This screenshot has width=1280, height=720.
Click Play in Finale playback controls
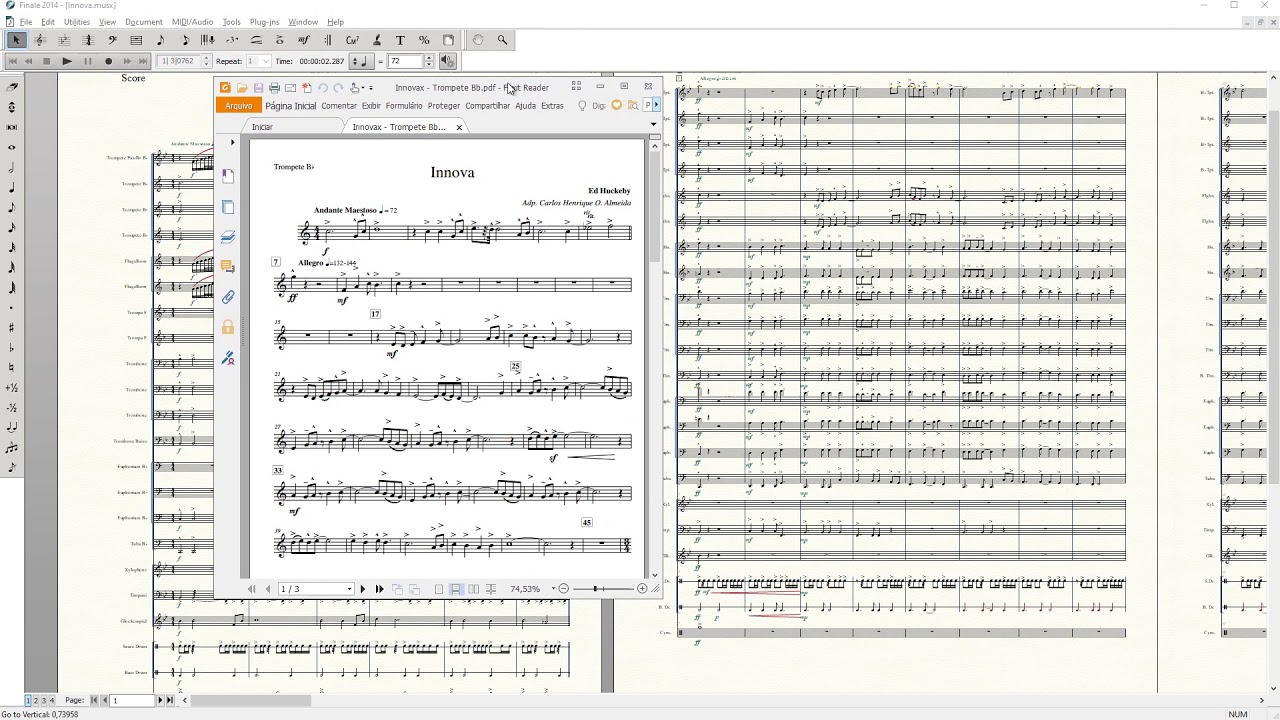(x=67, y=61)
